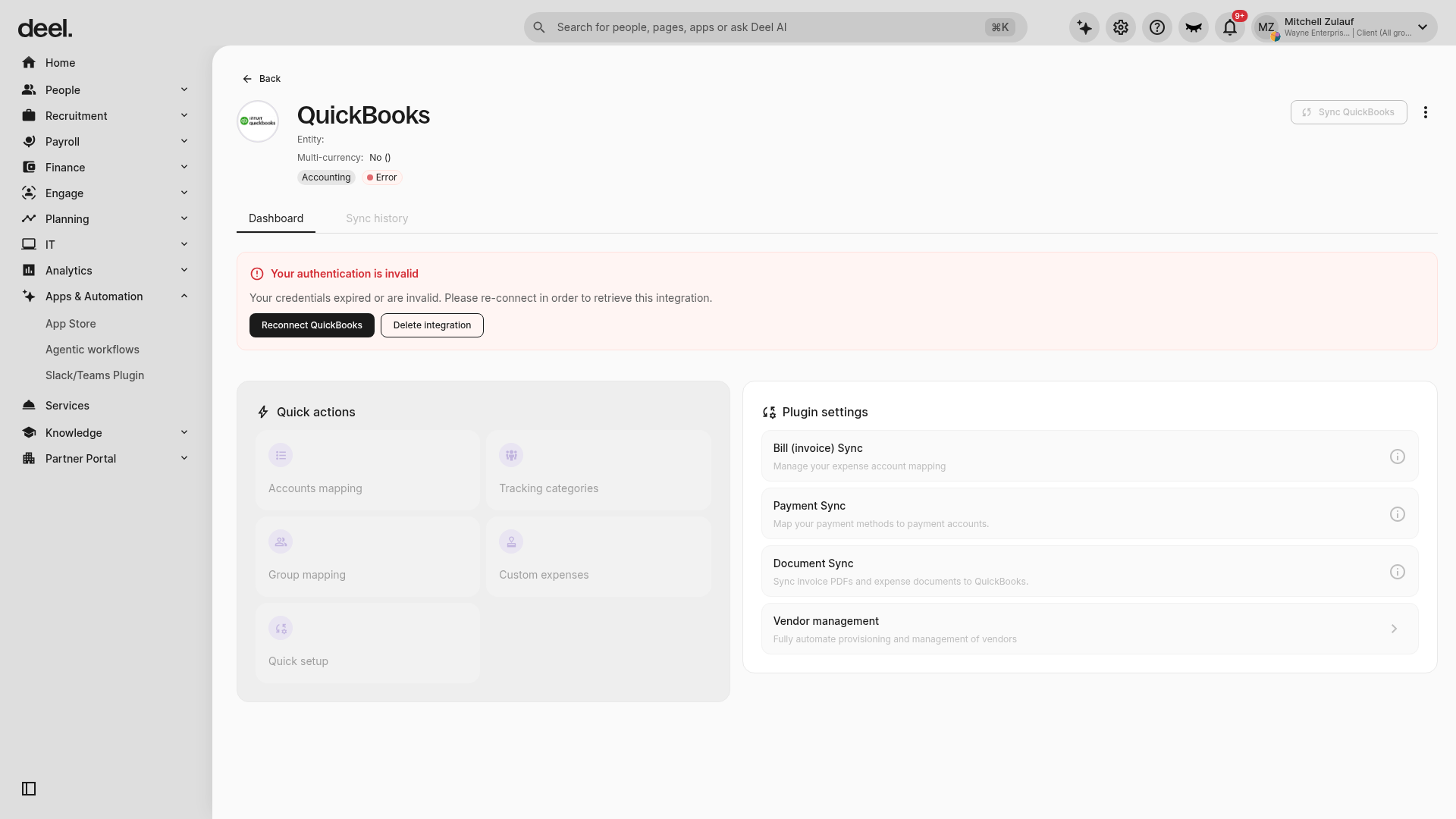Click the QuickBooks logo thumbnail
The width and height of the screenshot is (1456, 819).
pos(258,121)
